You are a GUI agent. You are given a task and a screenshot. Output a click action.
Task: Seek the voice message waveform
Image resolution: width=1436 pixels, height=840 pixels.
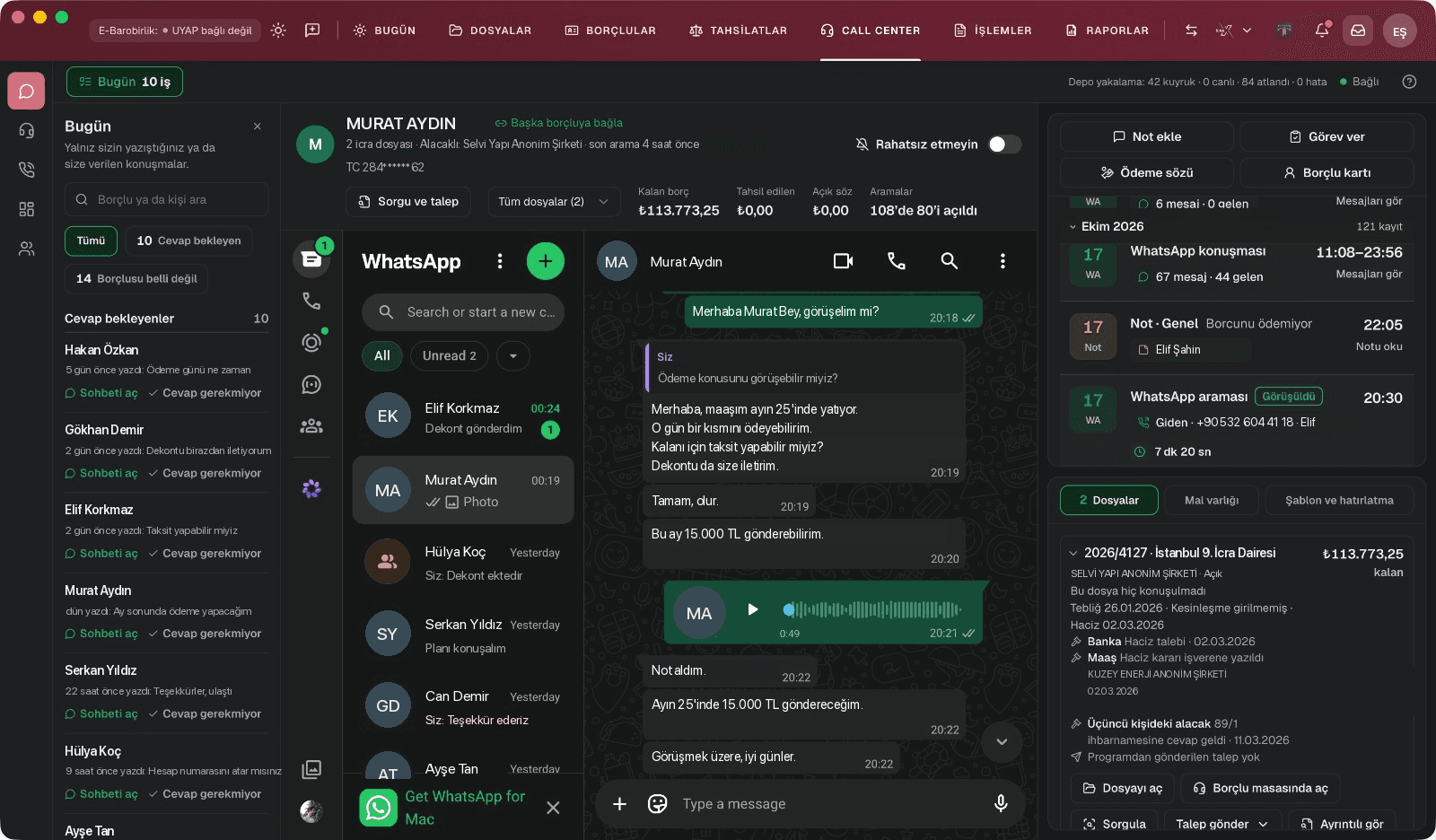[x=871, y=610]
